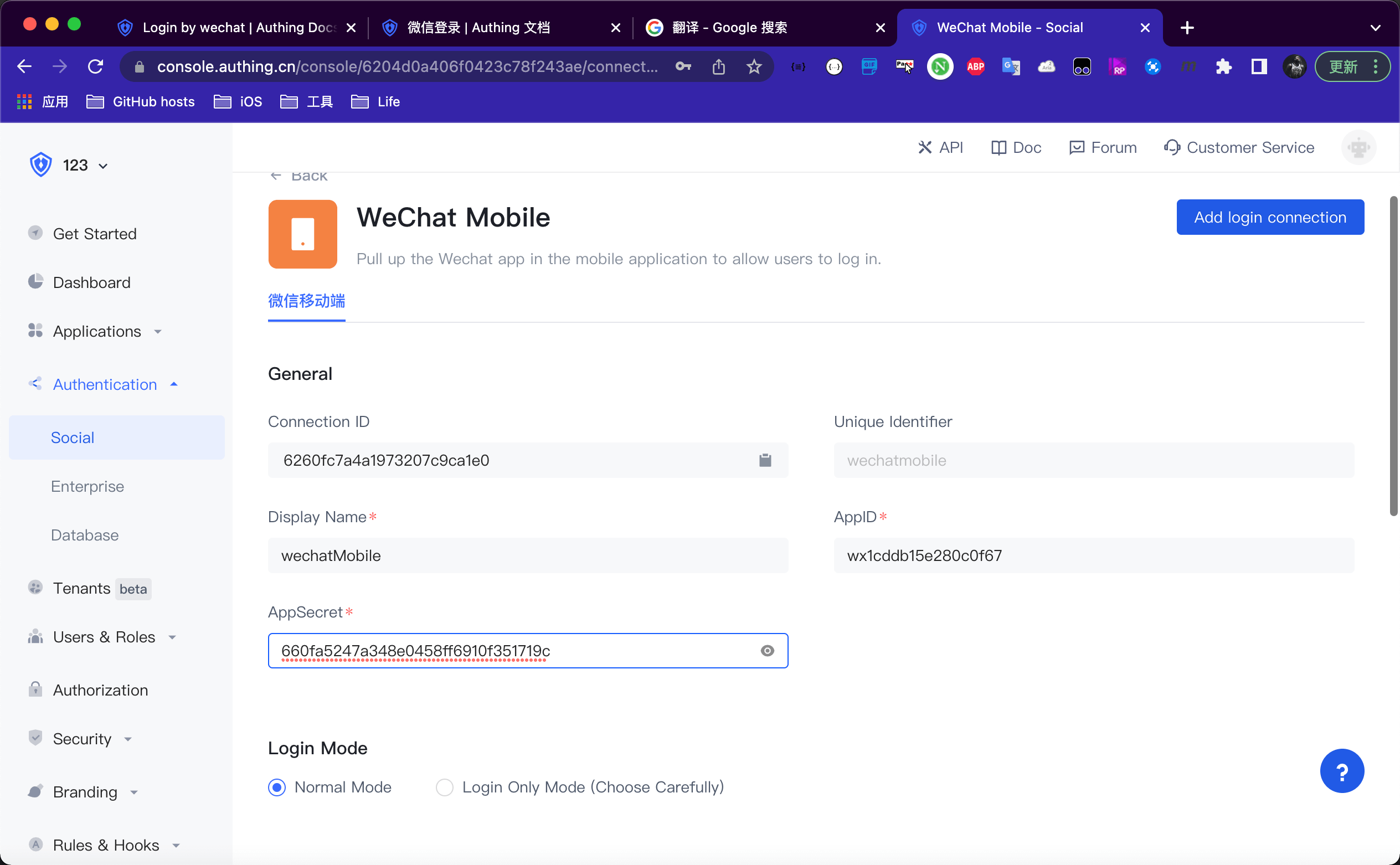Click the browser reload icon
Viewport: 1400px width, 865px height.
pos(96,67)
